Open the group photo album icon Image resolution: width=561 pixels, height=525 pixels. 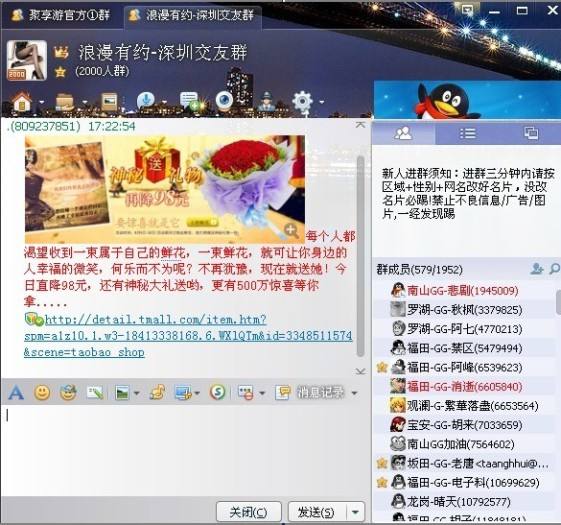[109, 102]
